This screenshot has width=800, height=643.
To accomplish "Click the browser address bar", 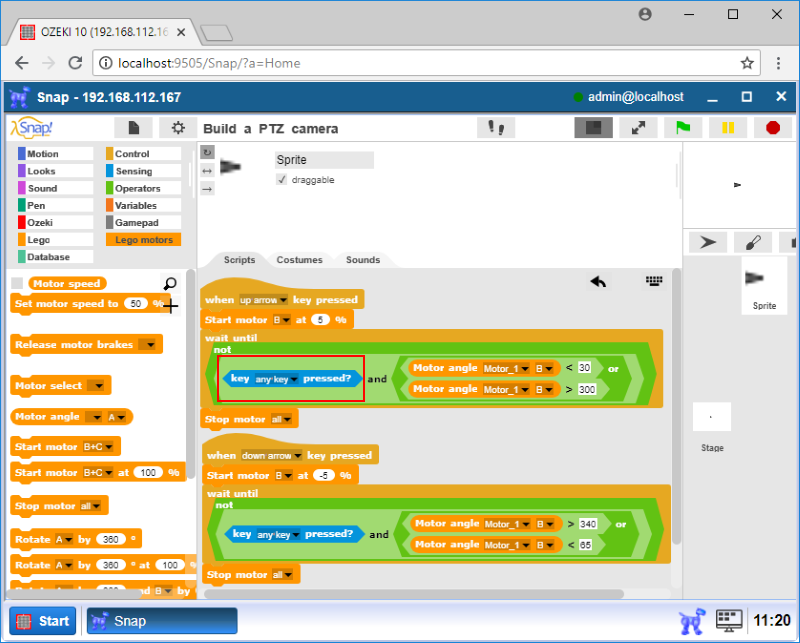I will [x=426, y=63].
